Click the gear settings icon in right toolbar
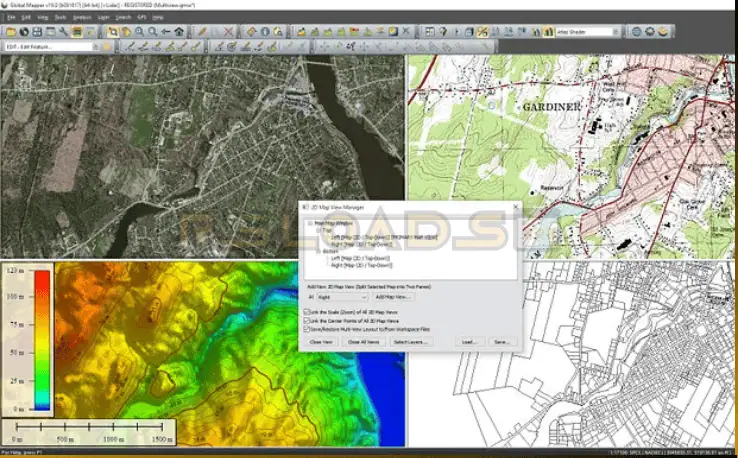The width and height of the screenshot is (738, 458). [x=650, y=32]
